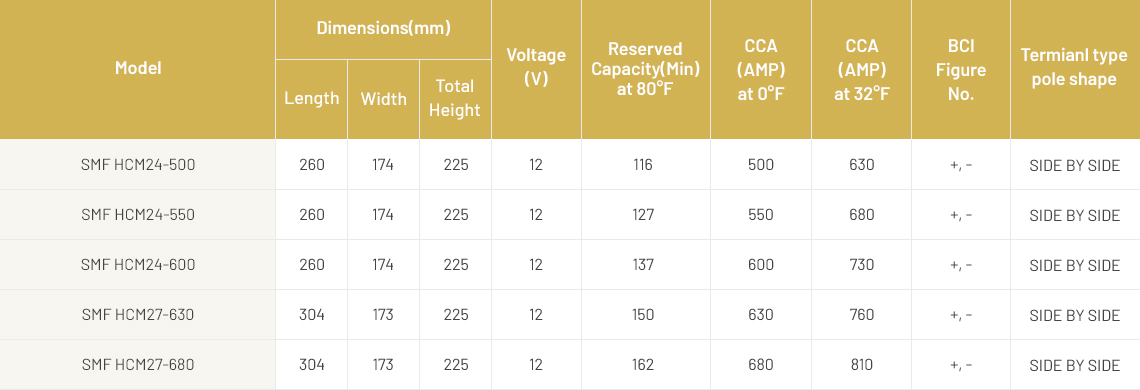Select reserved capacity value 162
Viewport: 1140px width, 390px height.
(643, 365)
